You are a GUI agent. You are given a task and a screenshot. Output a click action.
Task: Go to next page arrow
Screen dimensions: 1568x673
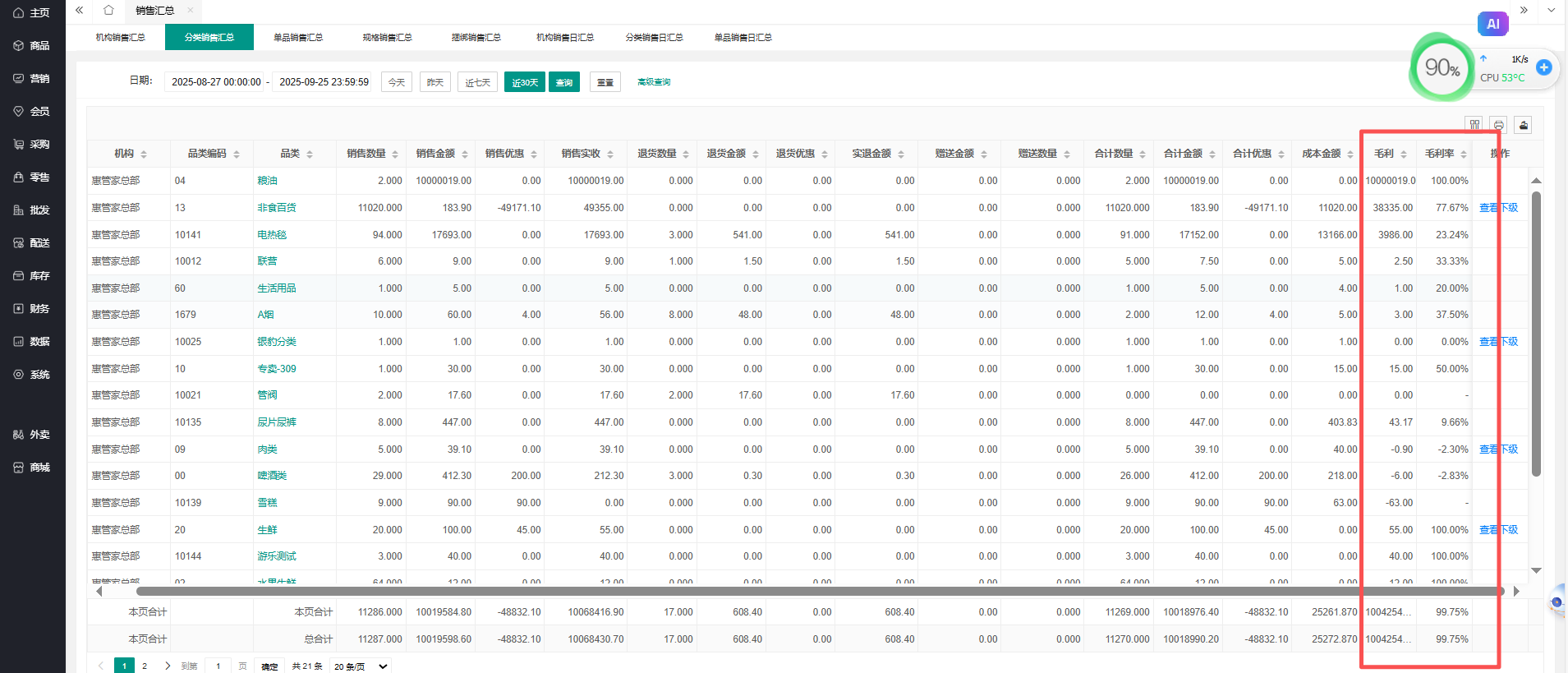point(168,666)
